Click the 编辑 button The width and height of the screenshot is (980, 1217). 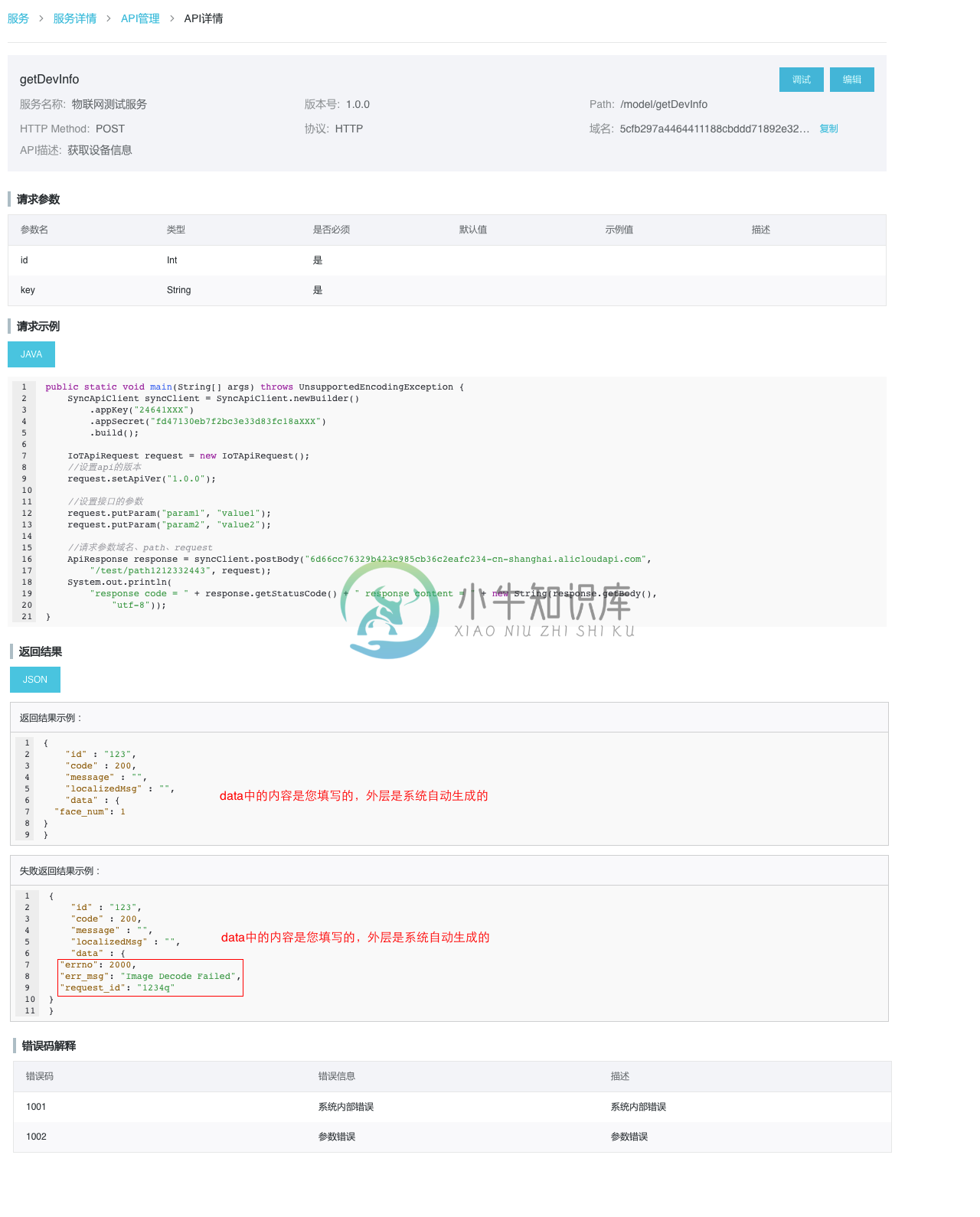(852, 80)
